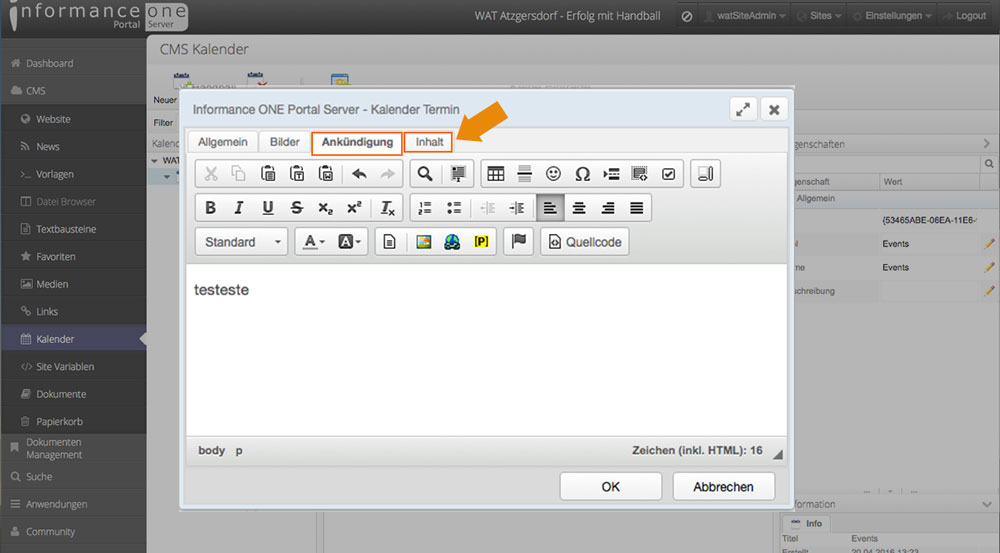Click the body element path
This screenshot has width=1000, height=553.
click(211, 450)
